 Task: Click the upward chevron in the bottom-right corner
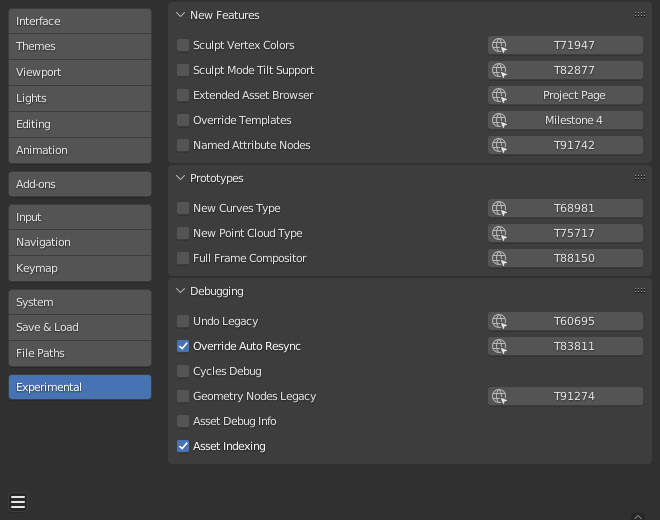(638, 517)
